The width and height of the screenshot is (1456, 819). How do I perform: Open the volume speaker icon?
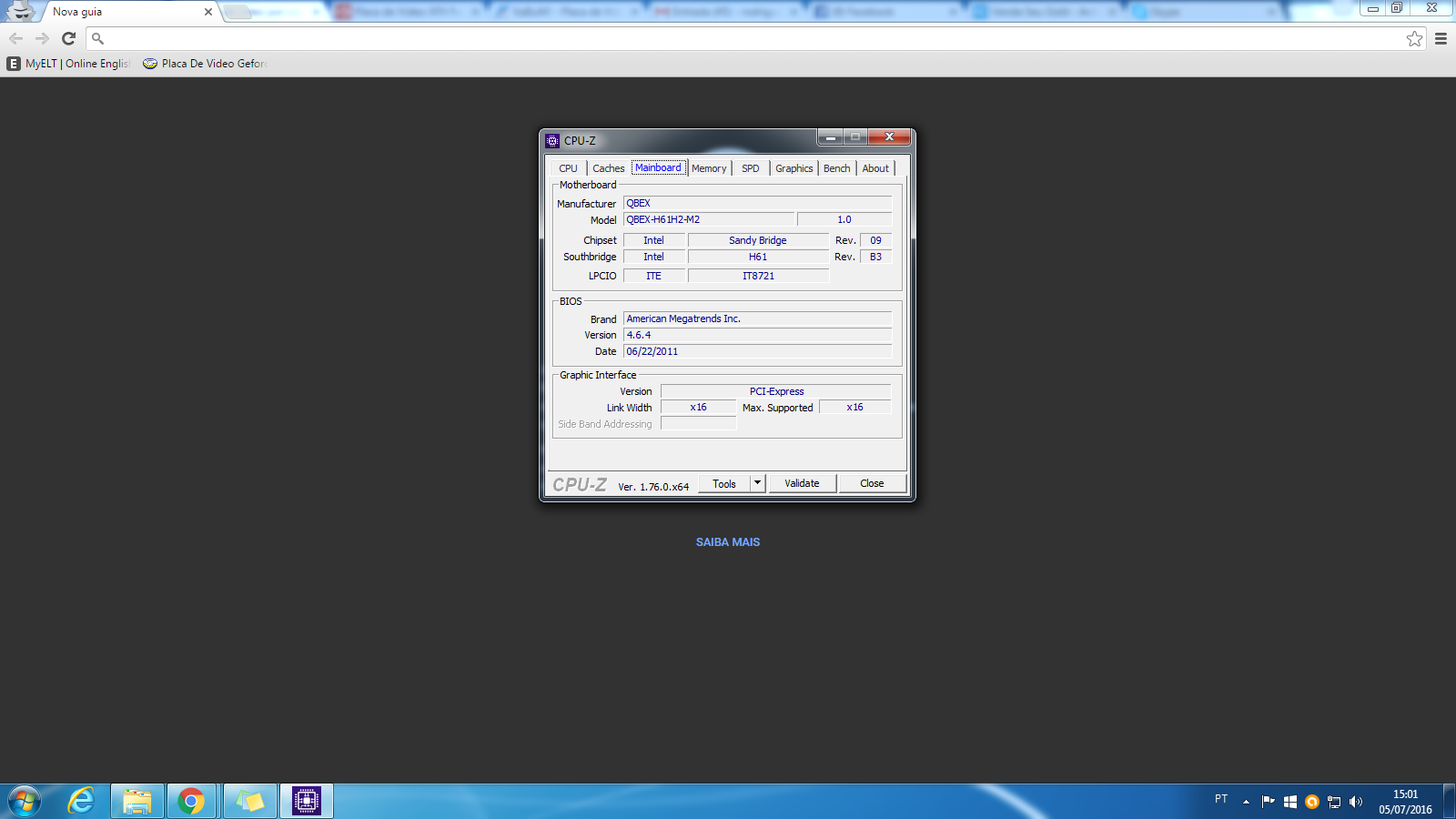click(1356, 802)
